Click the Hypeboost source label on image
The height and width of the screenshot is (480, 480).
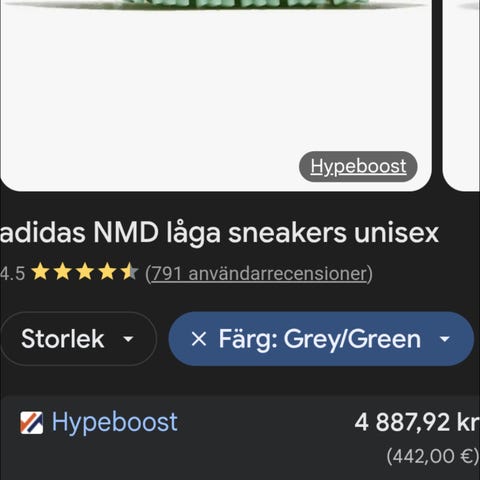coord(358,166)
